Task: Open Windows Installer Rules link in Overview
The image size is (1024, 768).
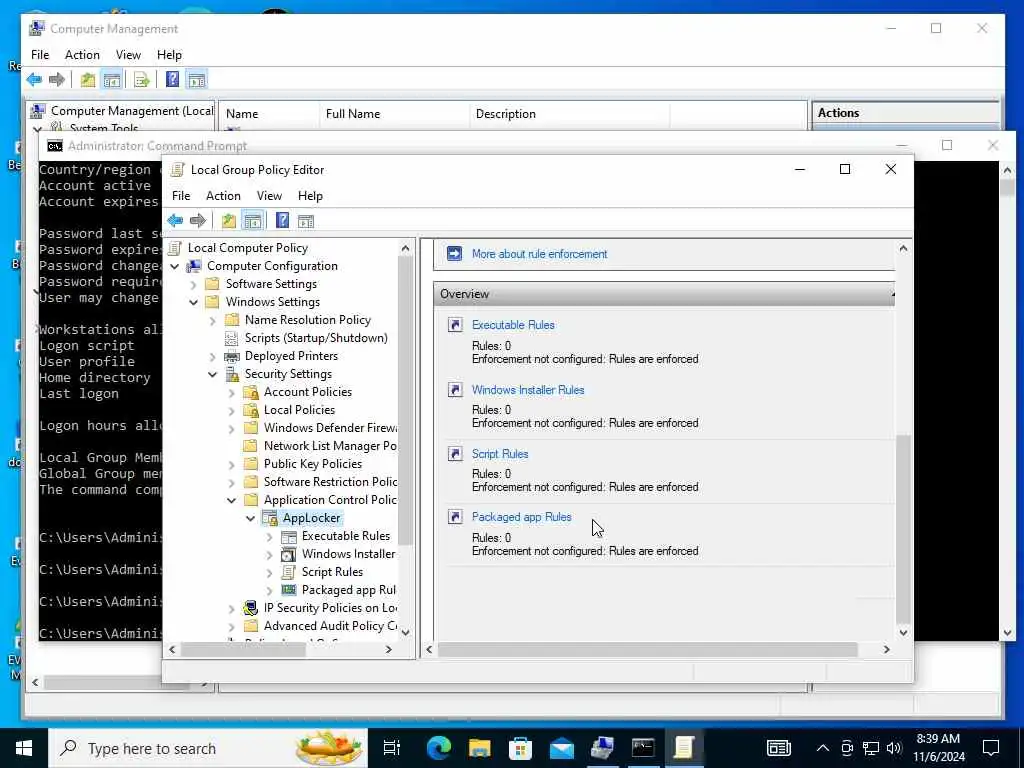Action: (x=528, y=390)
